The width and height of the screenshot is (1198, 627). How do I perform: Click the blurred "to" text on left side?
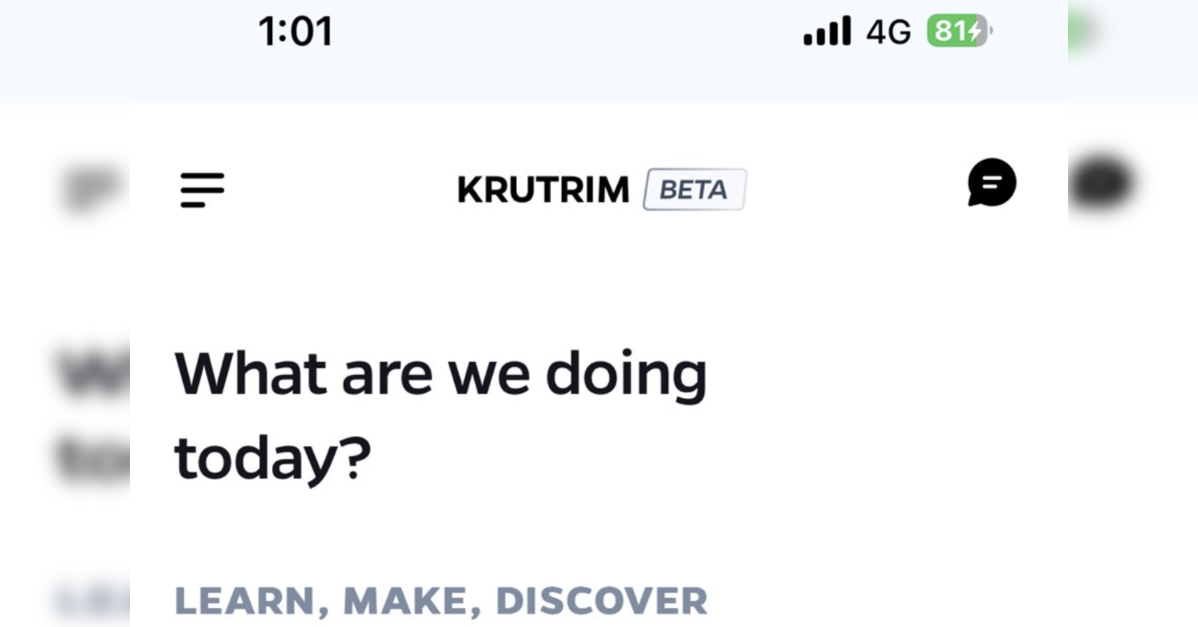pos(93,456)
